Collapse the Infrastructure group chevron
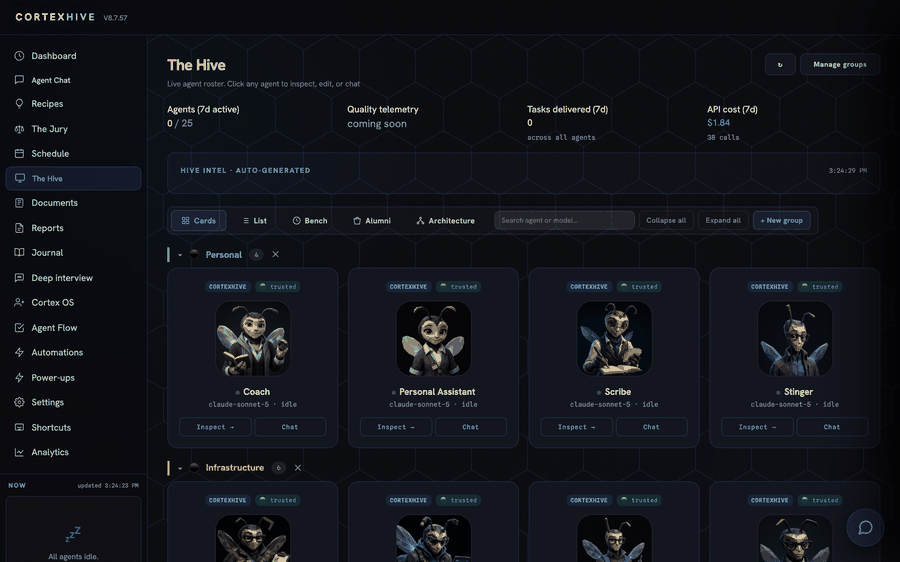The width and height of the screenshot is (900, 562). (180, 468)
